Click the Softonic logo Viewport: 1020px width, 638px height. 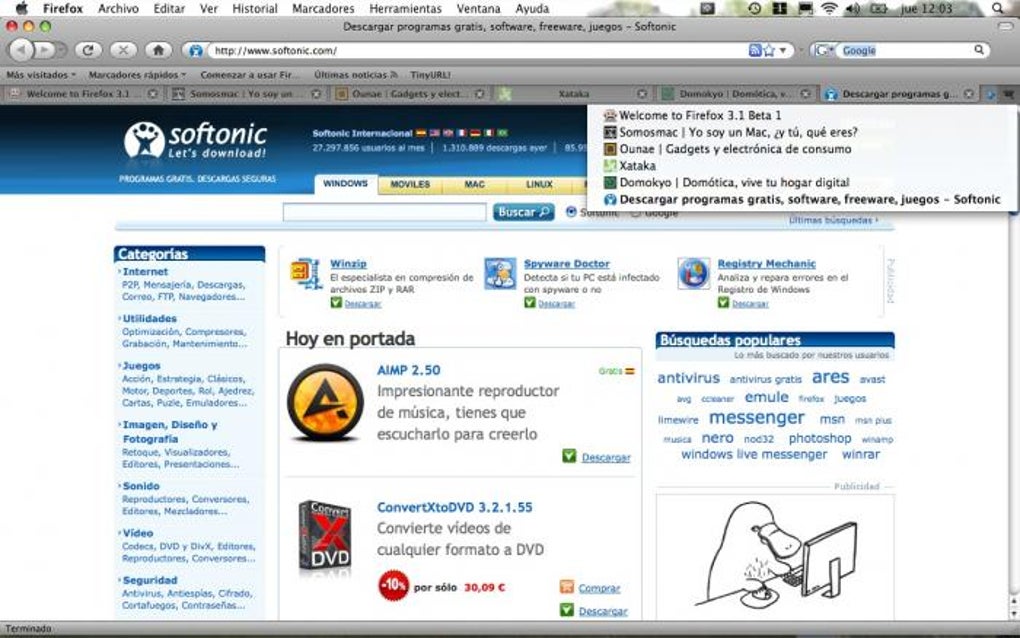click(195, 140)
